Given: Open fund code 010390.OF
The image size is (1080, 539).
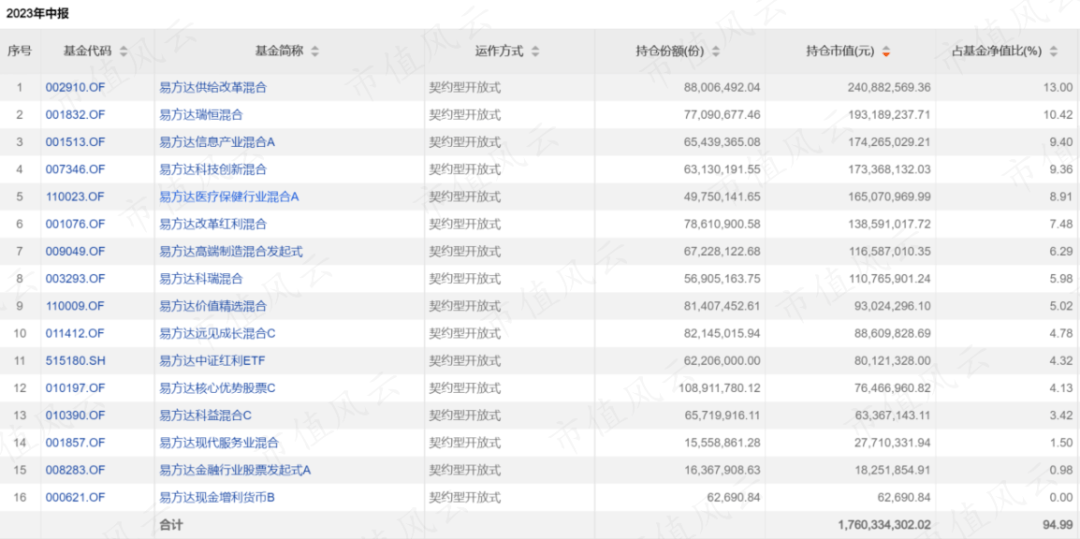Looking at the screenshot, I should point(75,415).
